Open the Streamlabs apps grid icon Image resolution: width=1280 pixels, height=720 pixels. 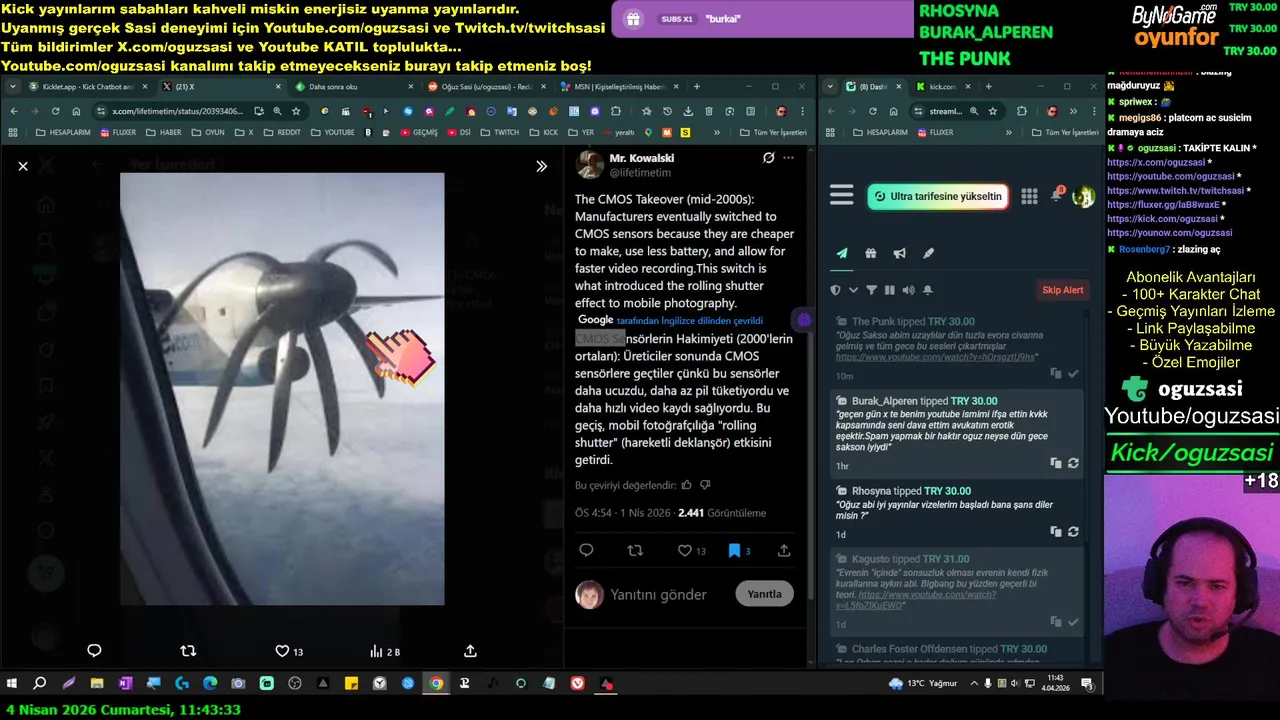[x=1029, y=196]
